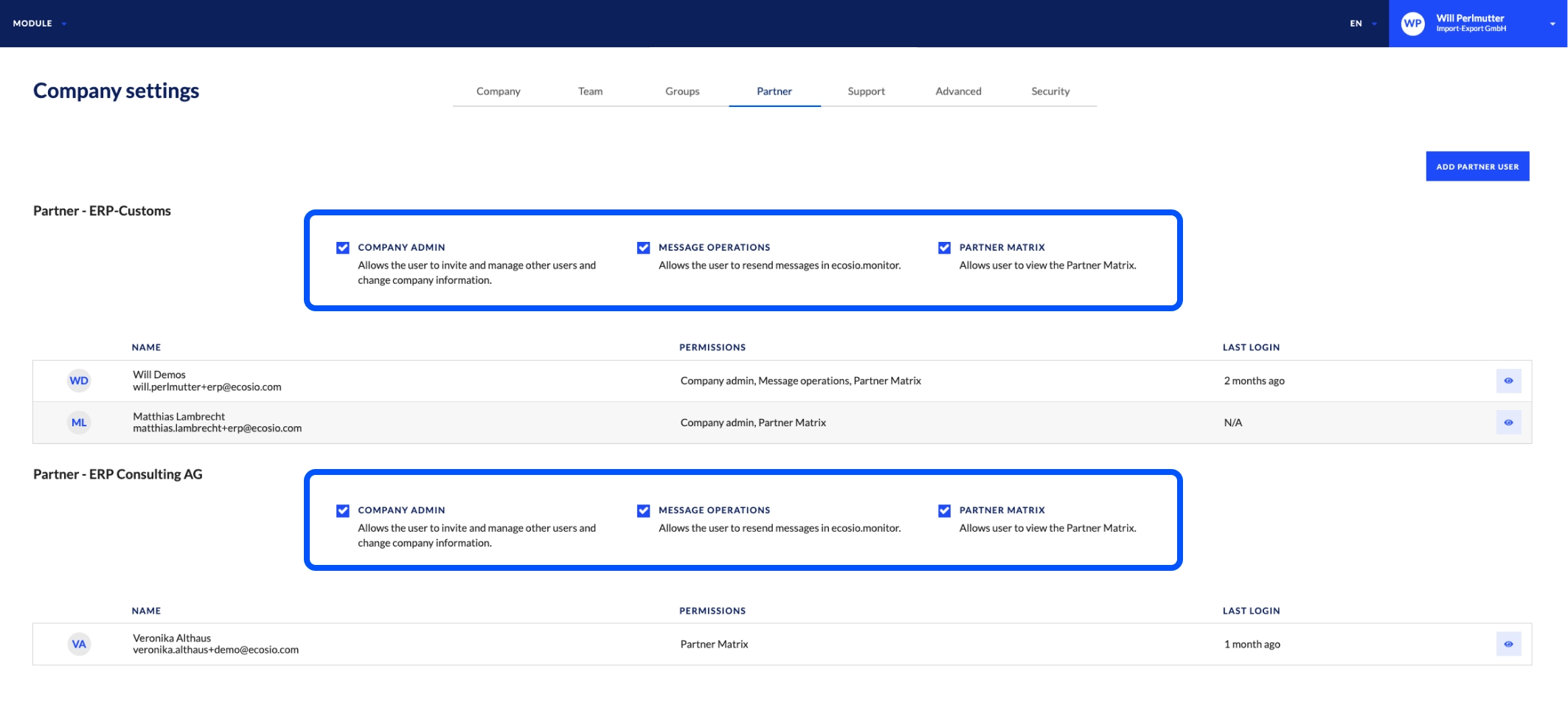Click the WP user avatar in header
This screenshot has width=1568, height=708.
coord(1412,23)
